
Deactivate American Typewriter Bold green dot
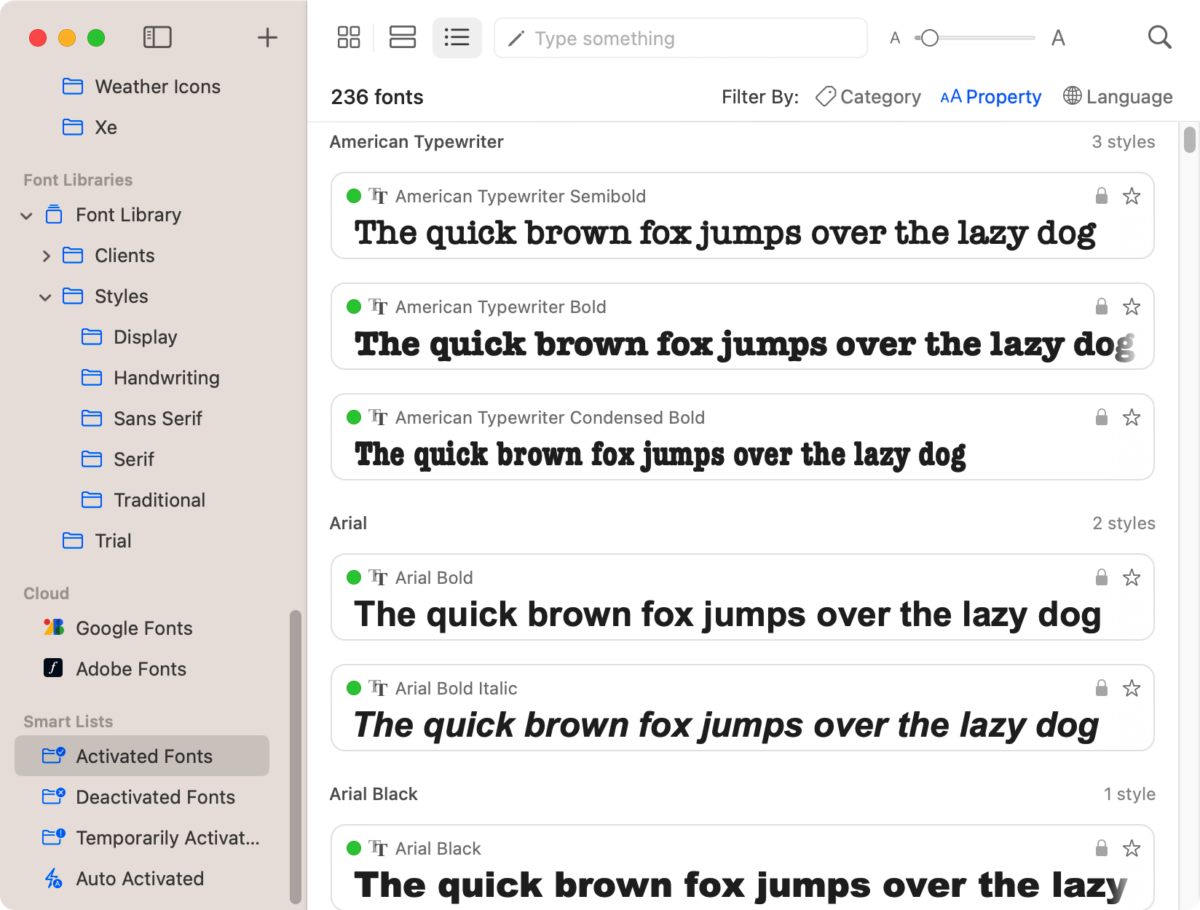coord(353,307)
